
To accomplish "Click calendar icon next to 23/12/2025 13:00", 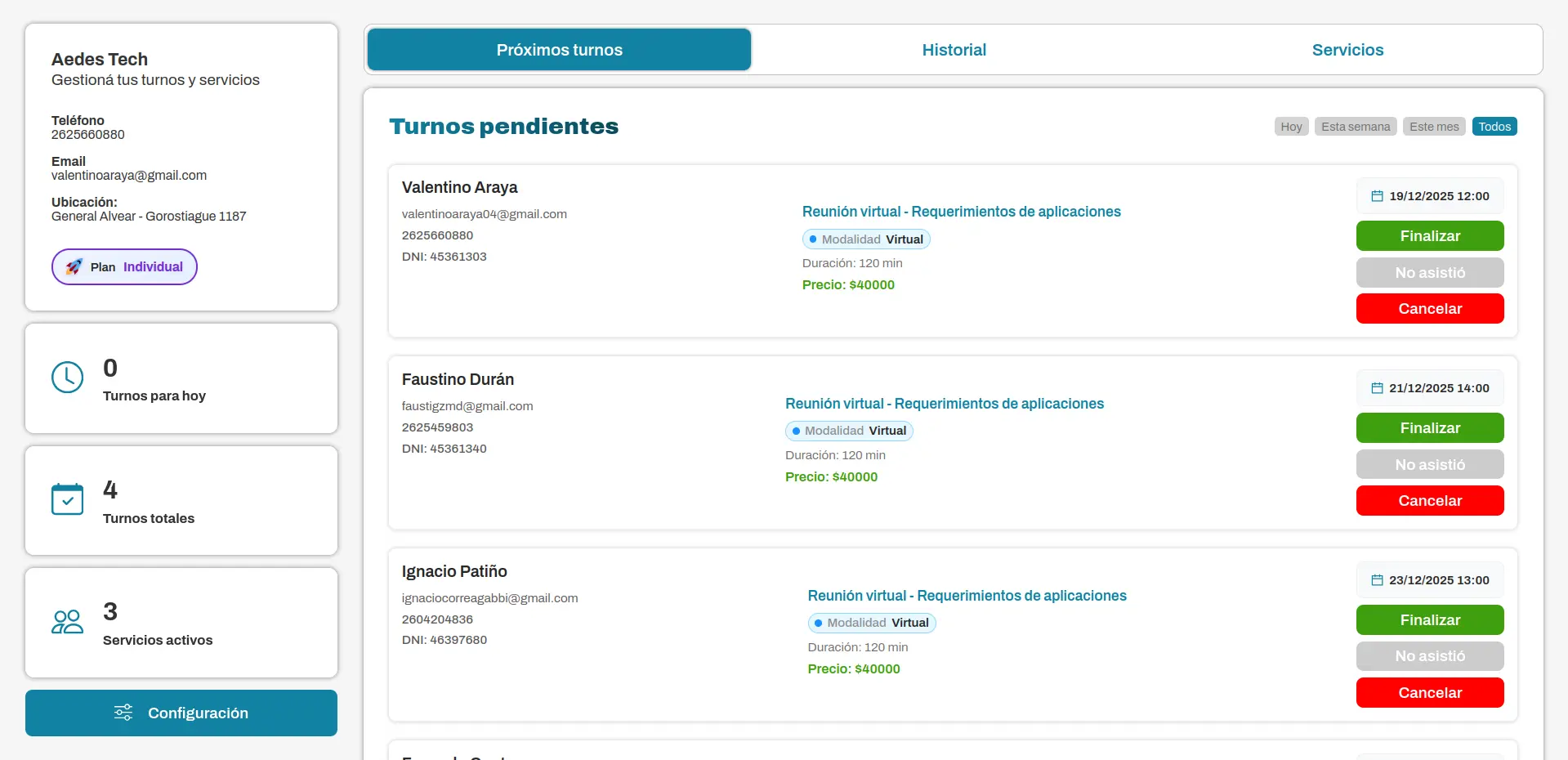I will (1377, 580).
